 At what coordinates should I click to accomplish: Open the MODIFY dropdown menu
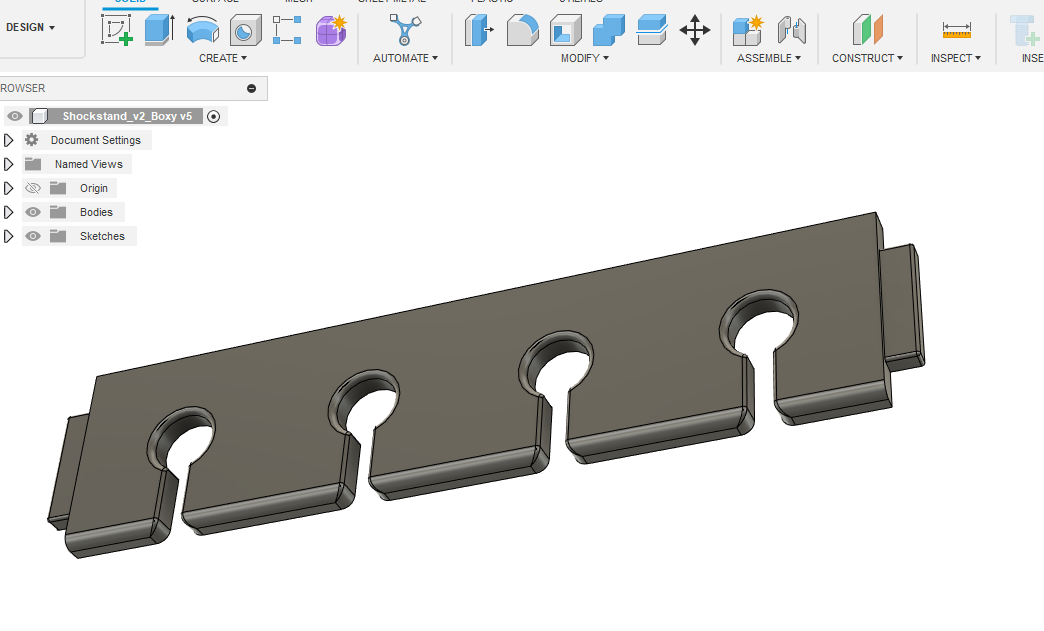(585, 58)
